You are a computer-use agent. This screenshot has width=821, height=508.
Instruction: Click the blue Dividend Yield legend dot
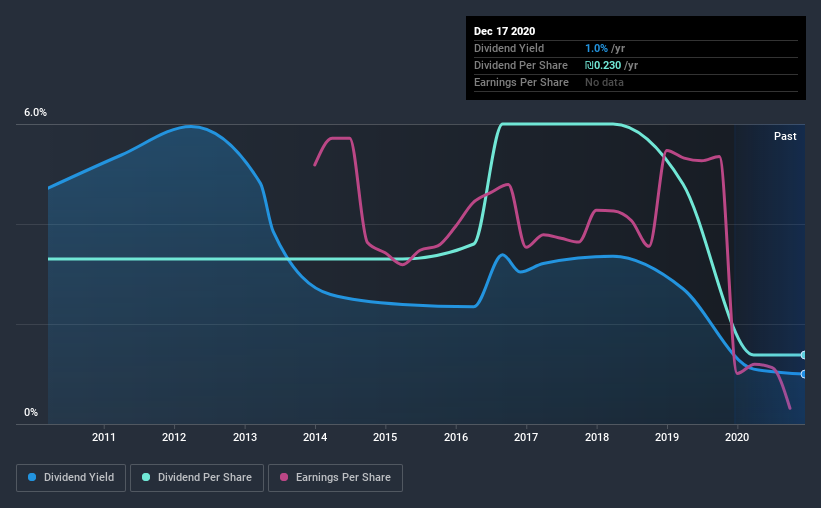[32, 477]
